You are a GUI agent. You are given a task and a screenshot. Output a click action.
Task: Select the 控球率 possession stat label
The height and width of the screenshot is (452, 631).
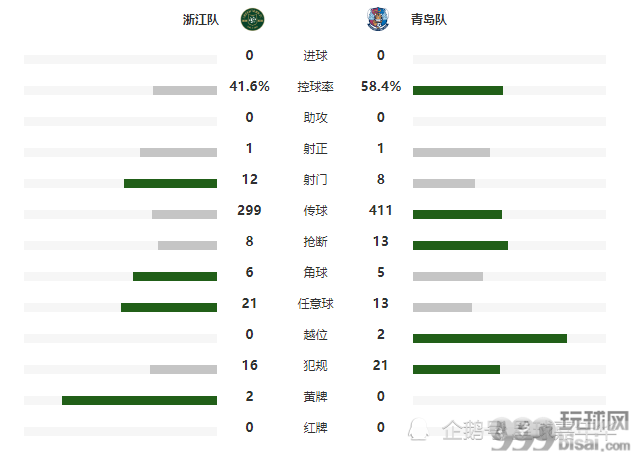(315, 87)
